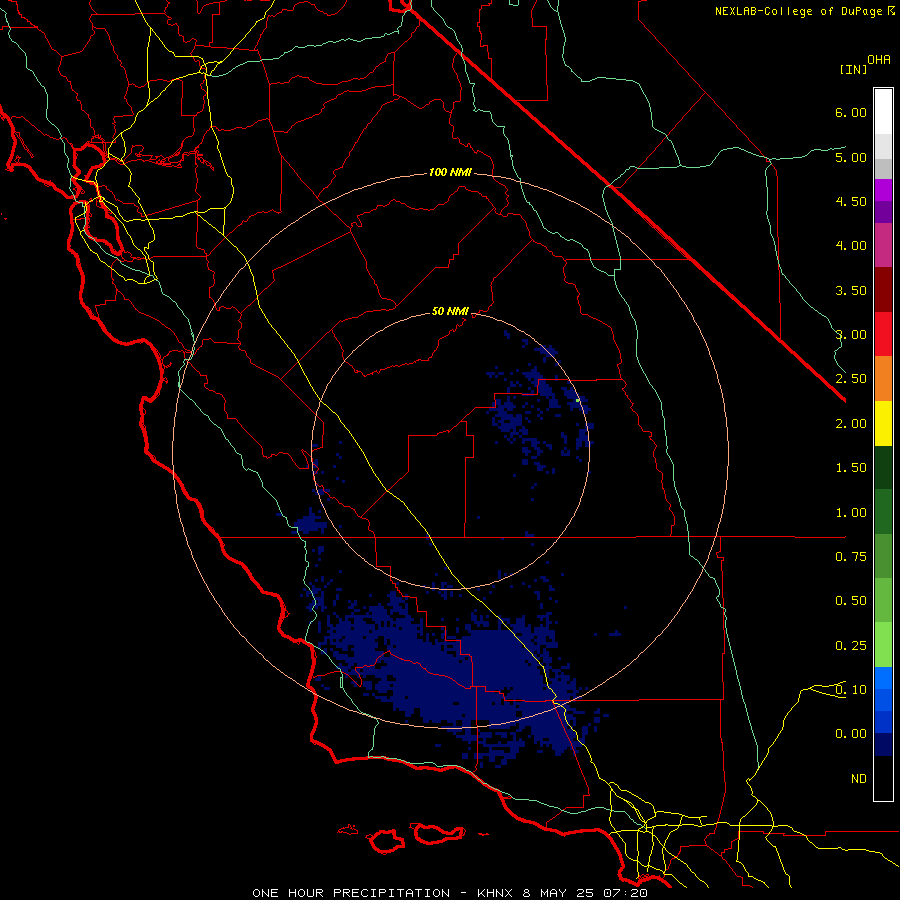Pick the light green swatch at 0.25
900x900 pixels.
pyautogui.click(x=883, y=645)
